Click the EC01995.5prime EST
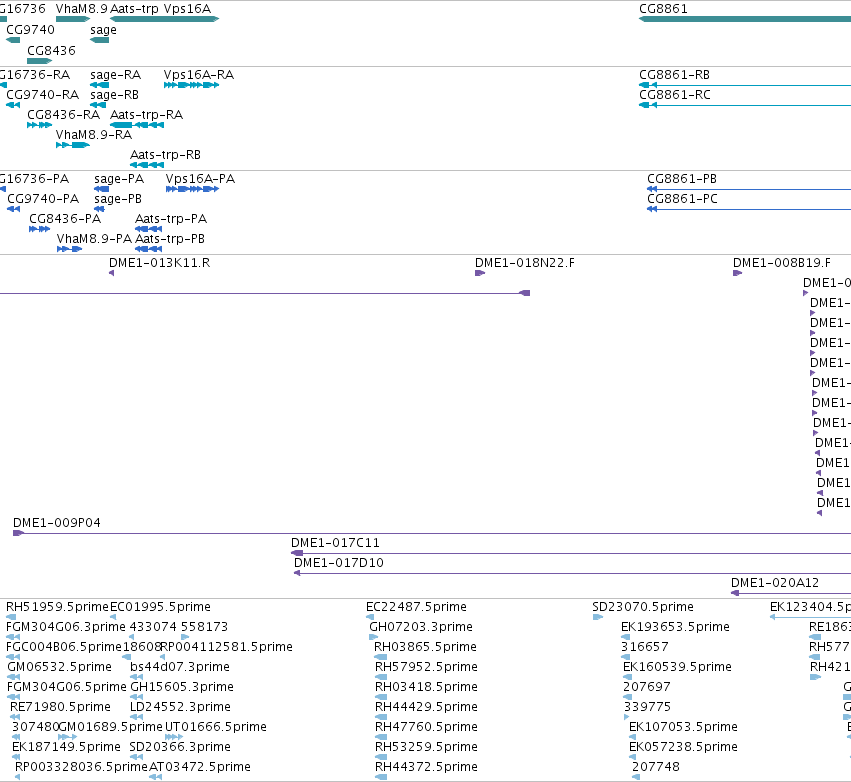Viewport: 851px width, 782px height. tap(113, 618)
